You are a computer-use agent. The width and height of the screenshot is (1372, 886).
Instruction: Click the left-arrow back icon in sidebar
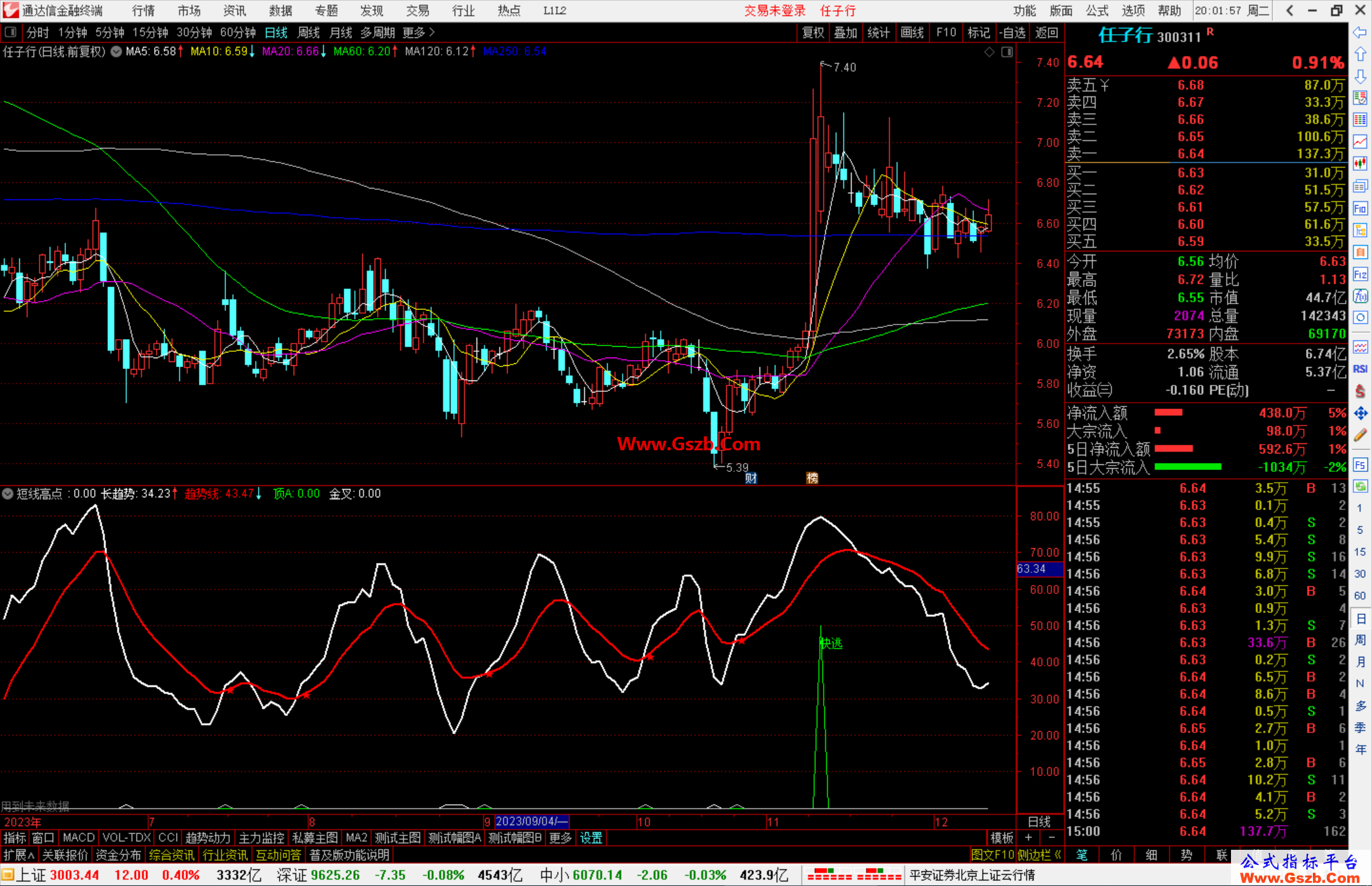(x=1360, y=32)
